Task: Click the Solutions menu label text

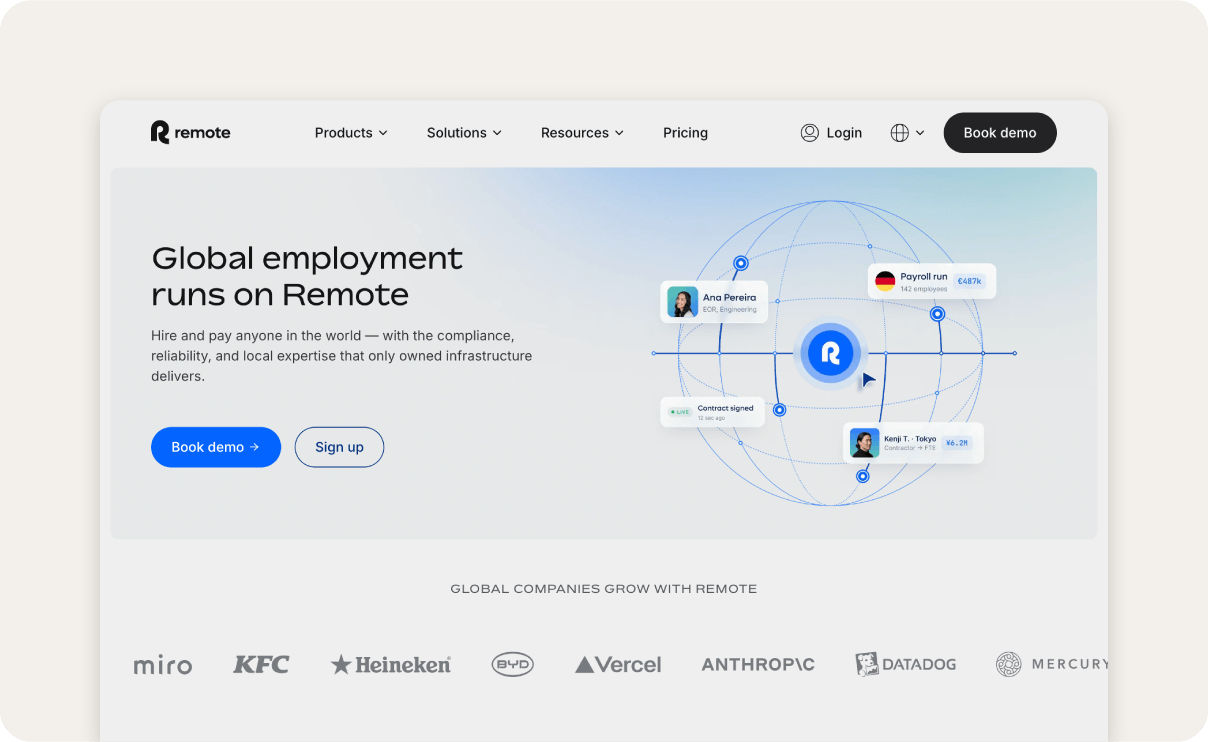Action: point(456,132)
